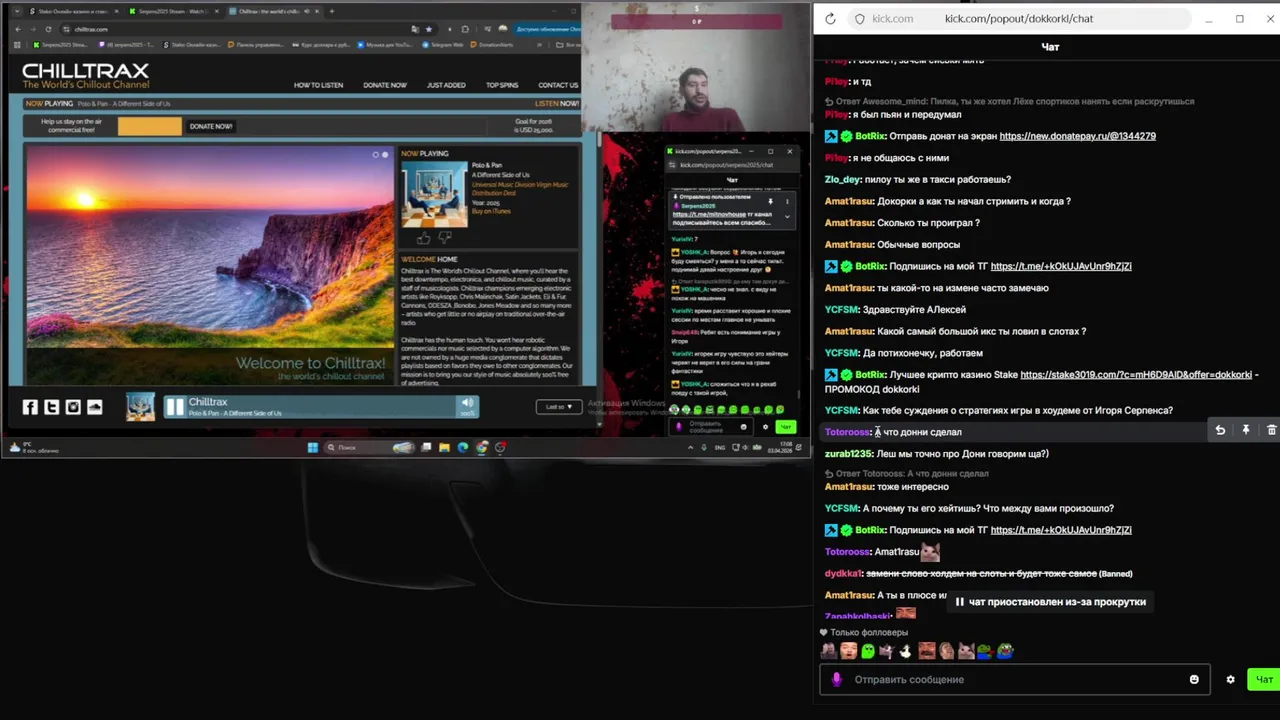Open Chrome from the taskbar
The image size is (1280, 720).
482,447
